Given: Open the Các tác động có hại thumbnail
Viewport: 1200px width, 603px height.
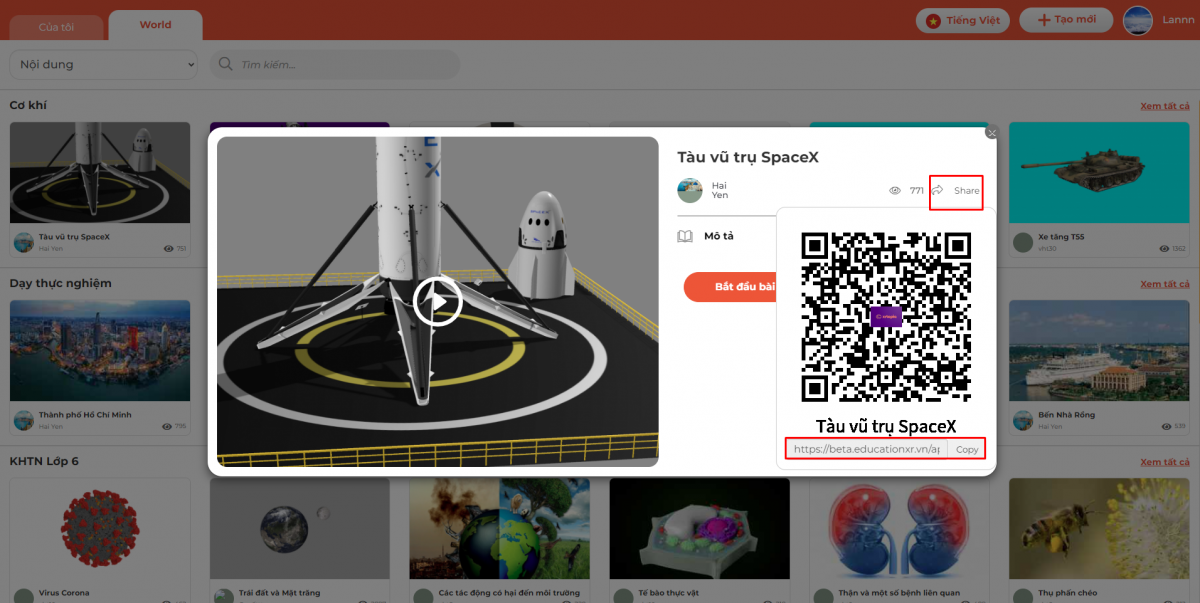Looking at the screenshot, I should (499, 528).
